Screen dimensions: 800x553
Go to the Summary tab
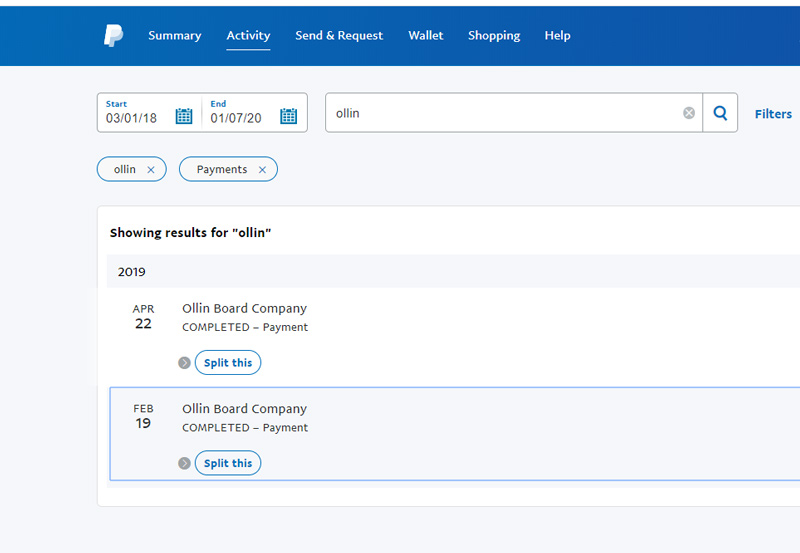click(174, 35)
